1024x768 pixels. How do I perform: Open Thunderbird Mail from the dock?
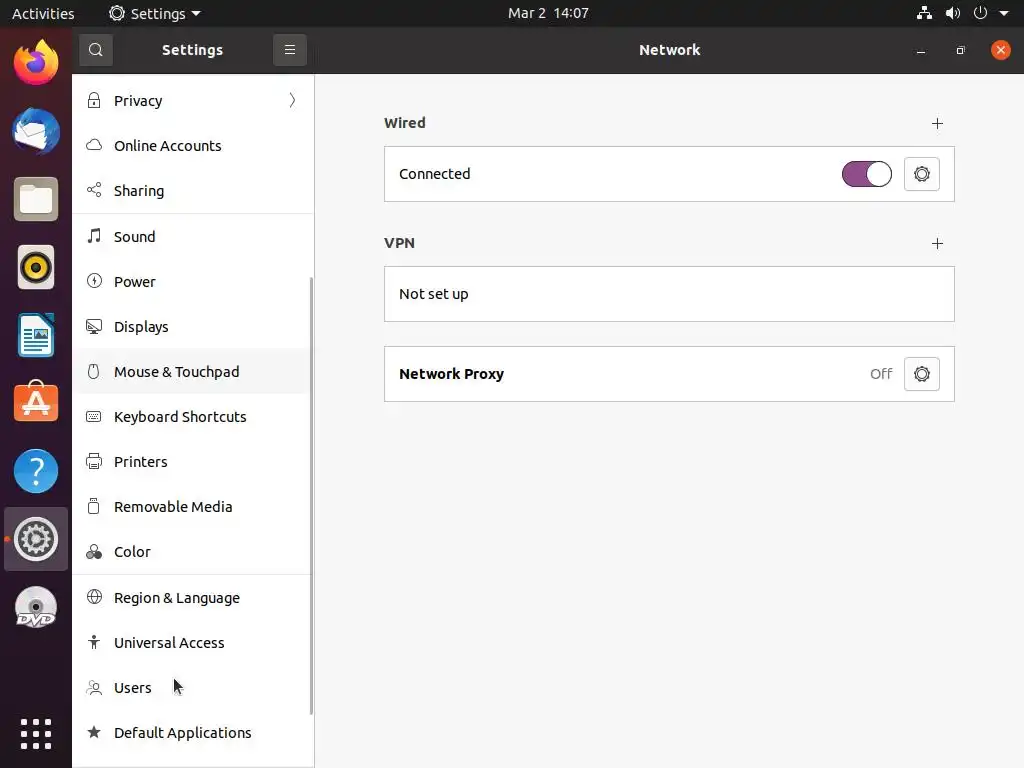(x=36, y=131)
